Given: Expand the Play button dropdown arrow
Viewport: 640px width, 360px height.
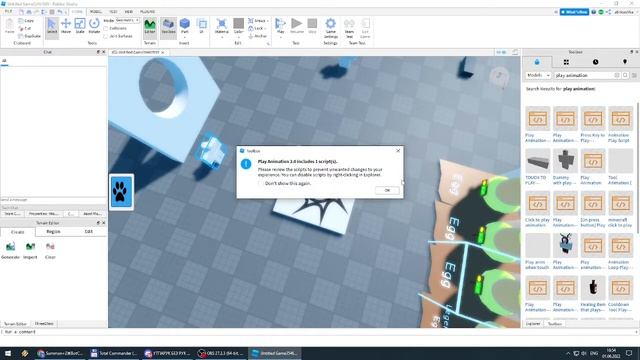Looking at the screenshot, I should tap(280, 37).
